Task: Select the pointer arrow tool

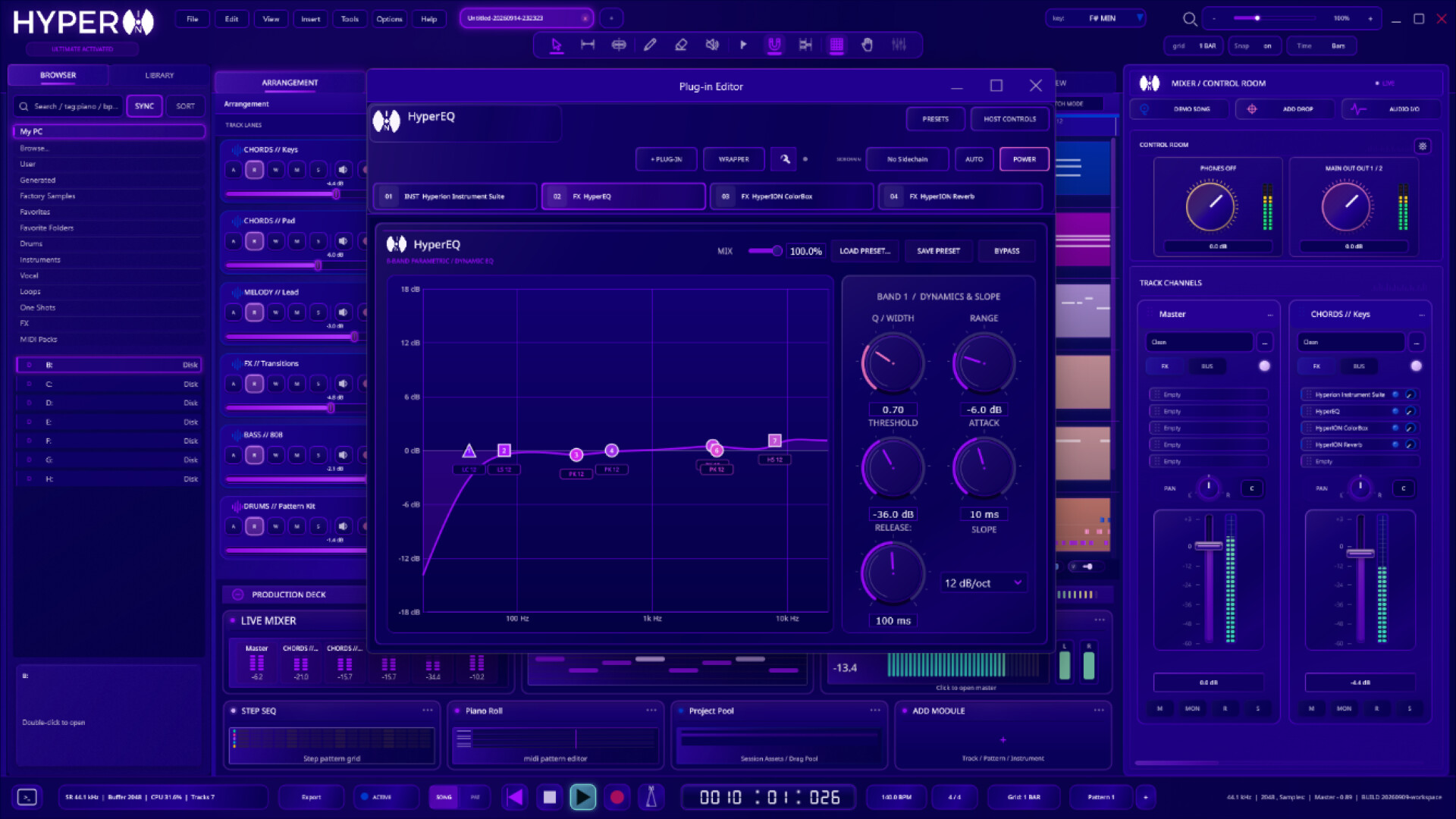Action: 557,45
